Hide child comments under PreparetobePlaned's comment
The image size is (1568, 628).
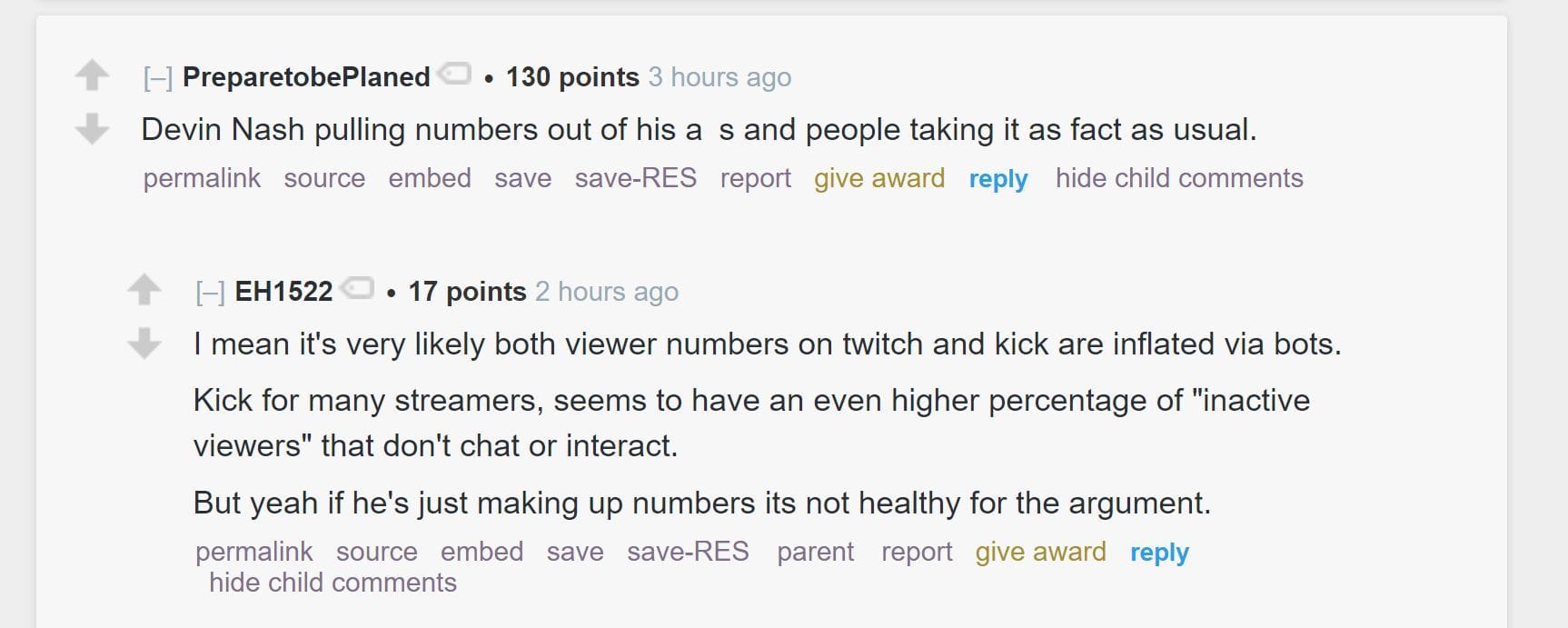coord(1179,178)
